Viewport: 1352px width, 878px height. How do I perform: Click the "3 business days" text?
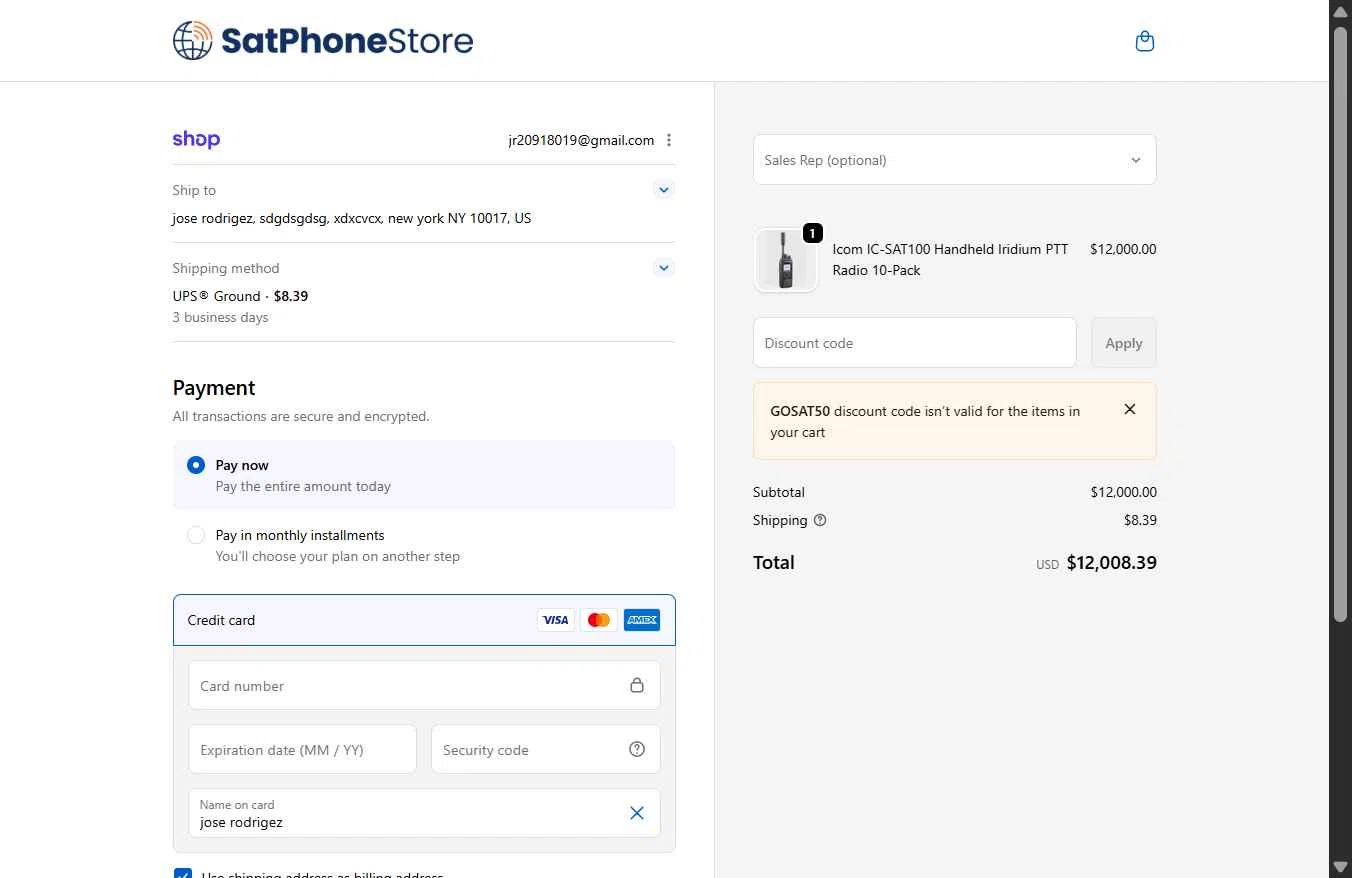(220, 317)
